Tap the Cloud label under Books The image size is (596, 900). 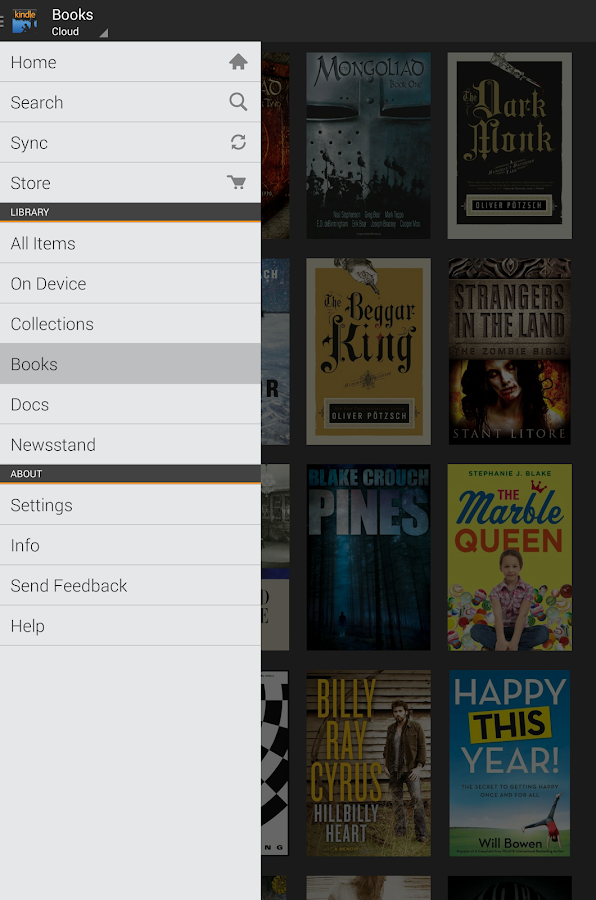65,32
